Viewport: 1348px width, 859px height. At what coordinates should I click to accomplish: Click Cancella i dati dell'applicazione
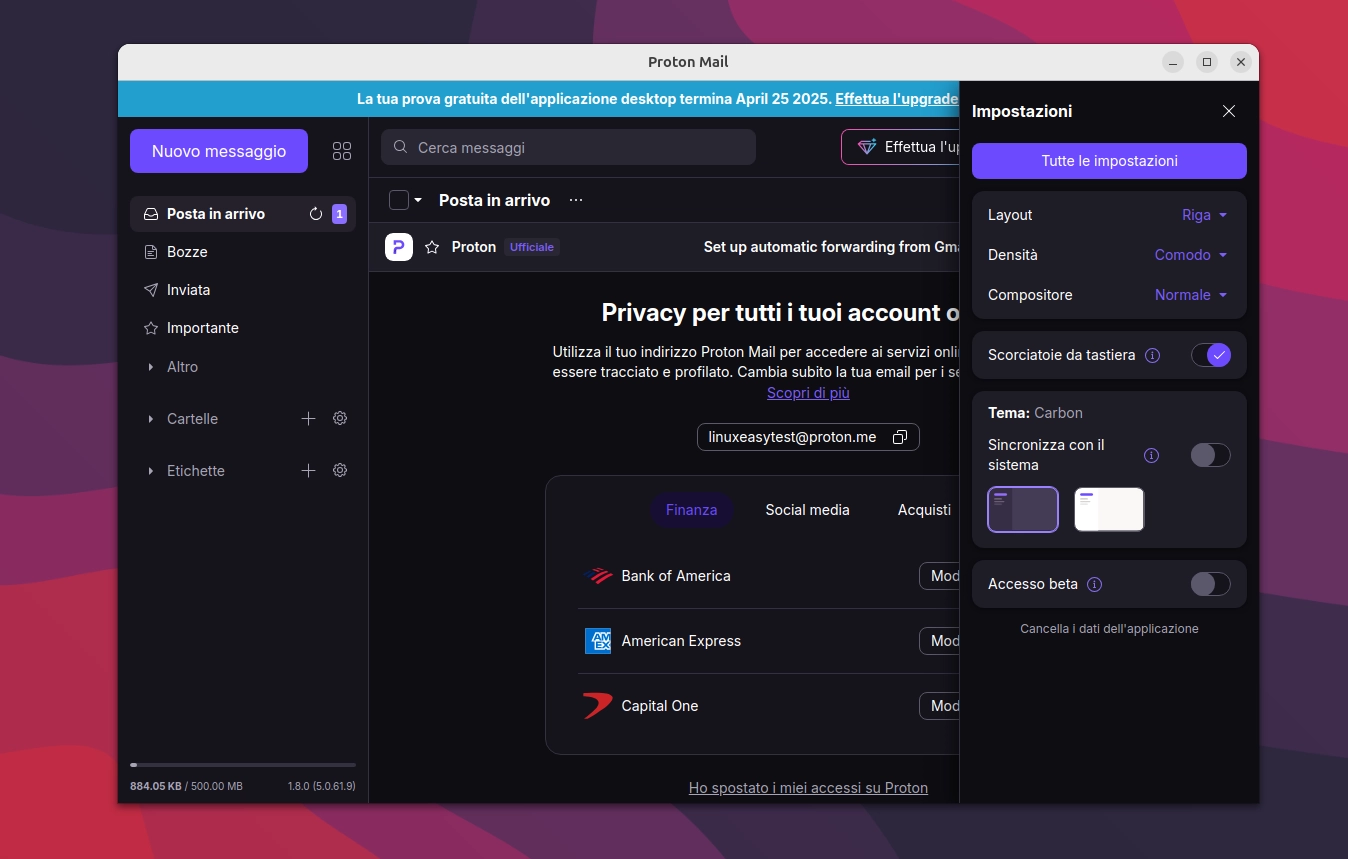[x=1109, y=629]
